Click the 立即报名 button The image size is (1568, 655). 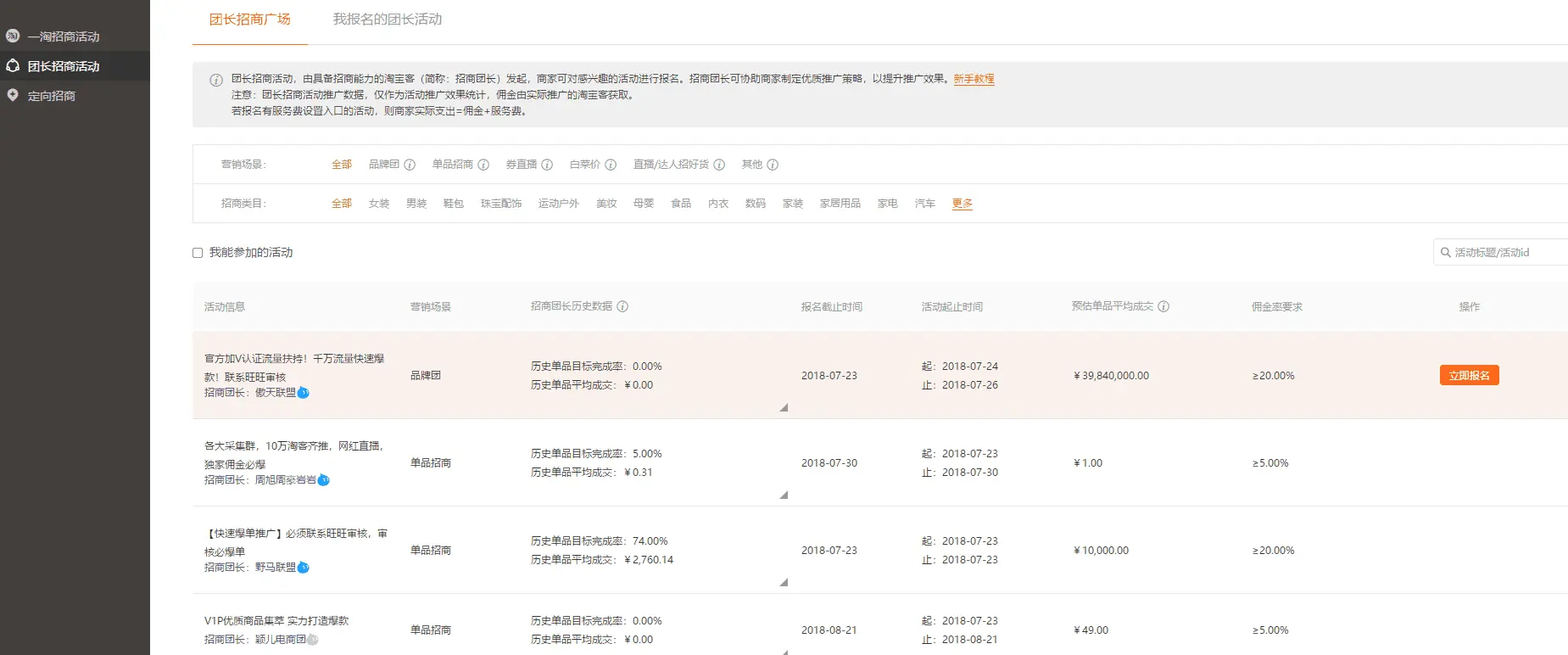[1469, 375]
